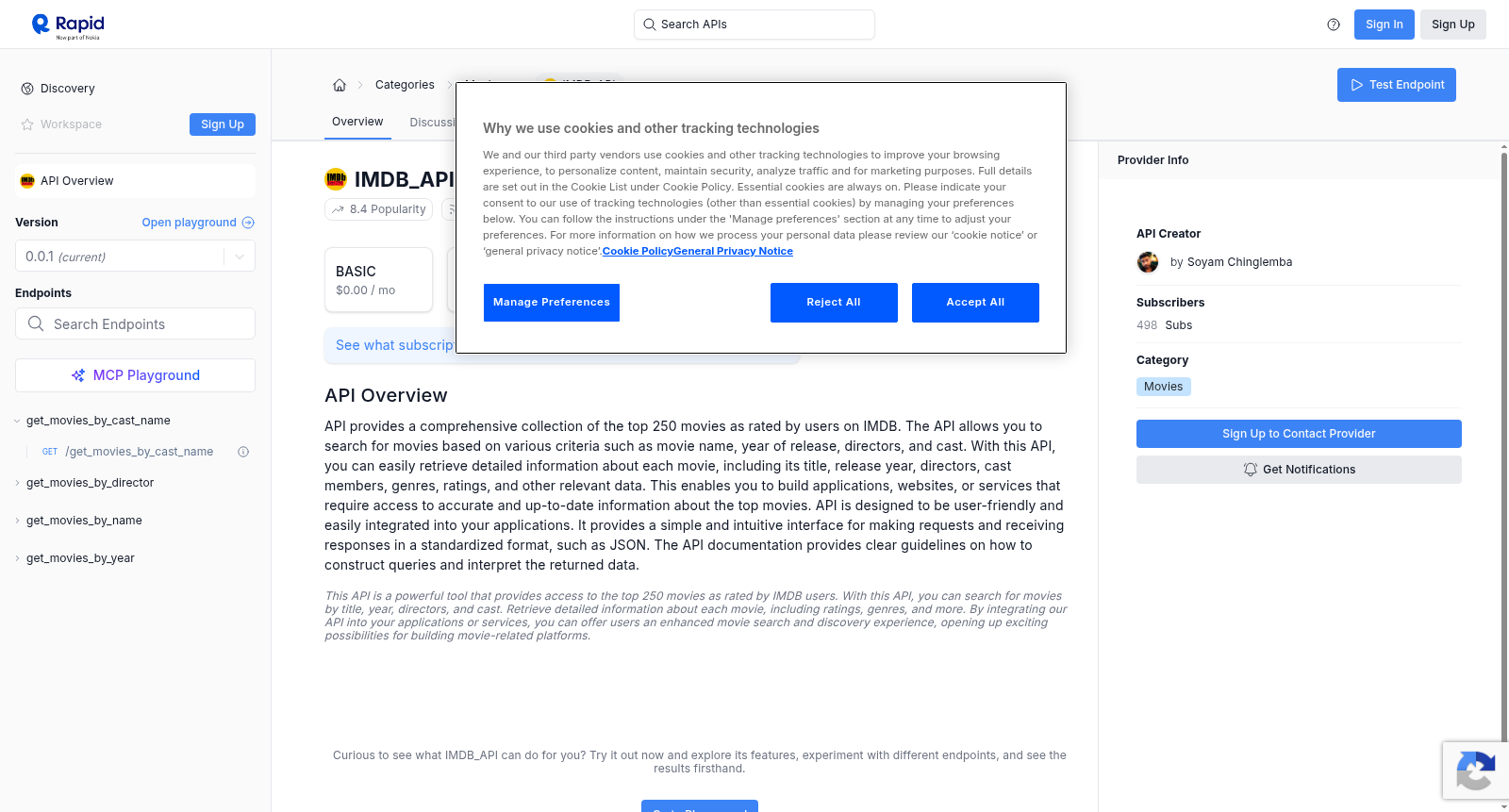The height and width of the screenshot is (812, 1509).
Task: Accept All cookies
Action: tap(975, 303)
